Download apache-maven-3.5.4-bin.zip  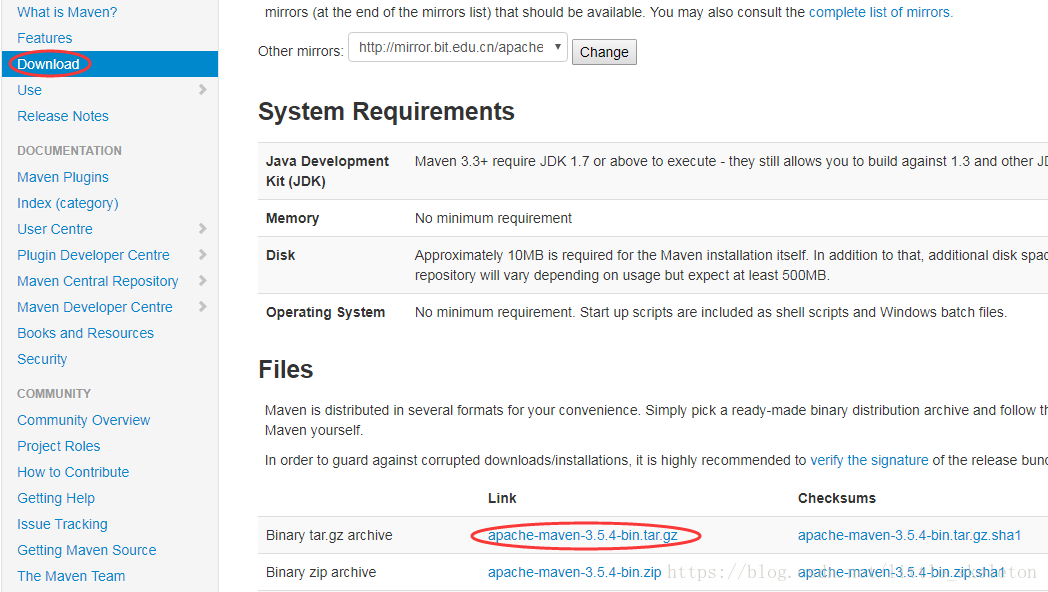[574, 573]
